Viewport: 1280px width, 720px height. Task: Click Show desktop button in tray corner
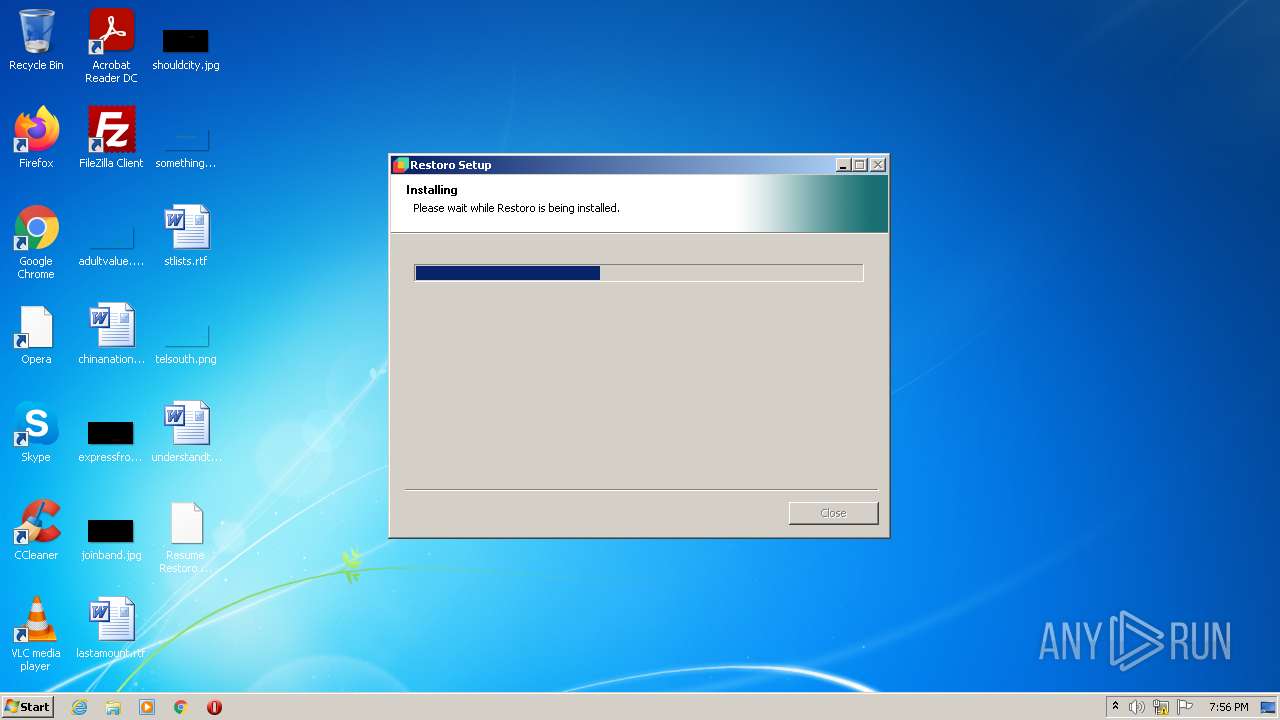tap(1269, 707)
